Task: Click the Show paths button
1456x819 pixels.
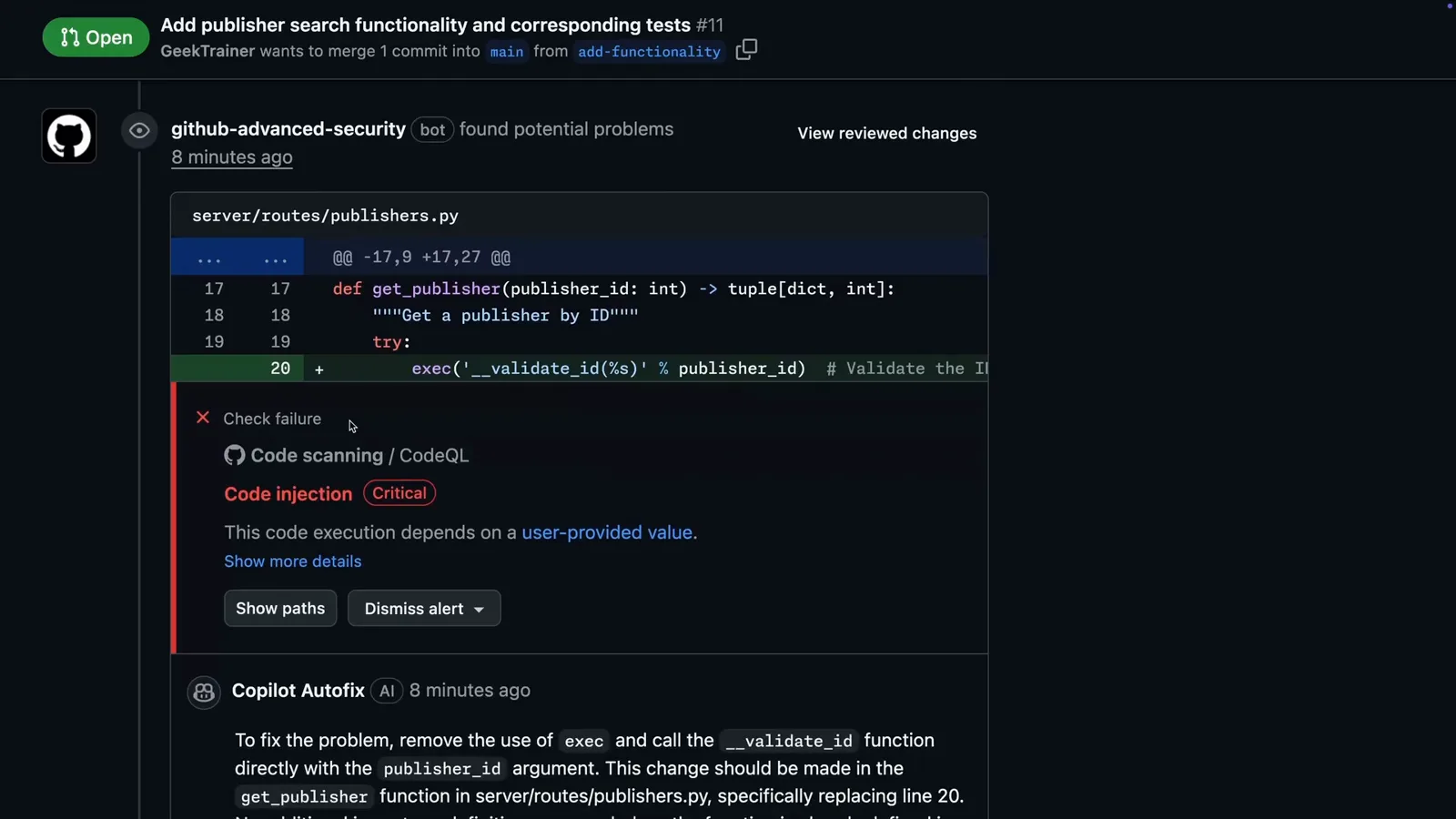Action: pyautogui.click(x=280, y=608)
